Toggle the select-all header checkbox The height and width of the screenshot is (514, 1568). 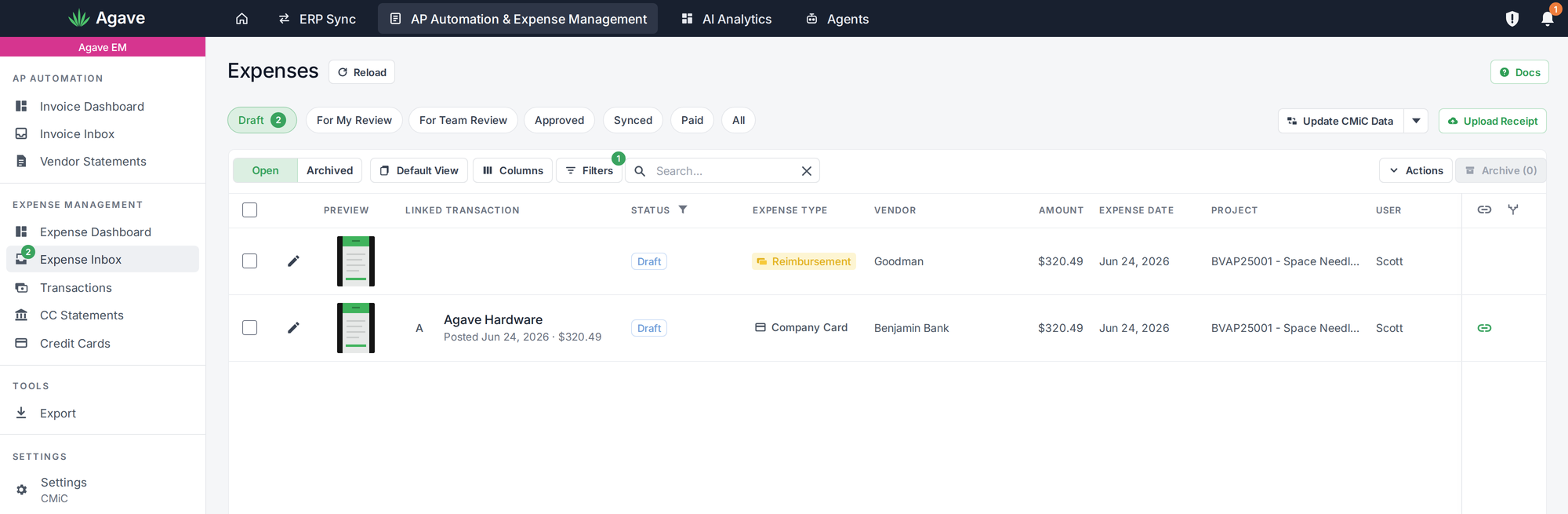pos(249,210)
